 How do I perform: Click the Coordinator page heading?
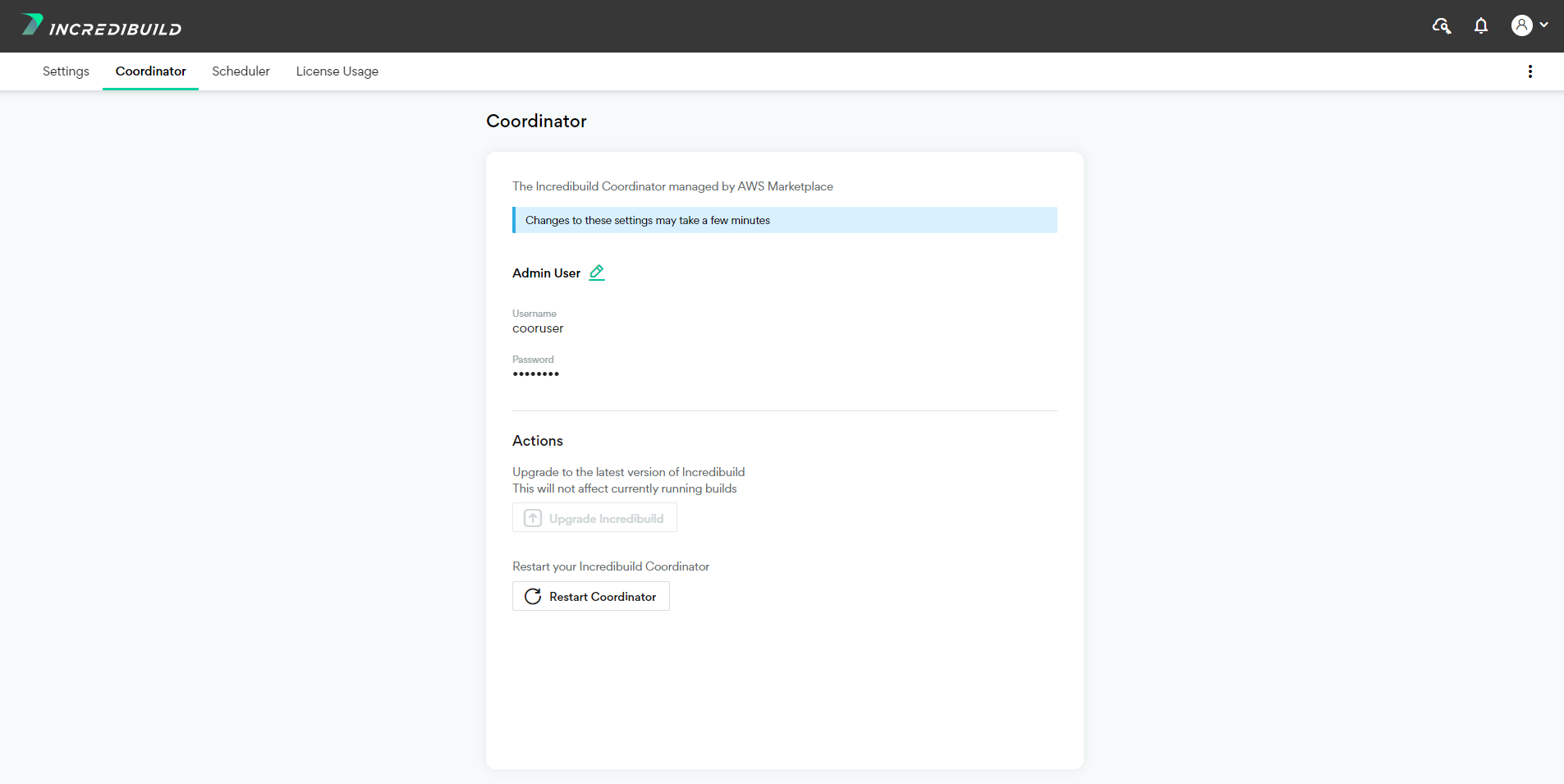tap(536, 121)
